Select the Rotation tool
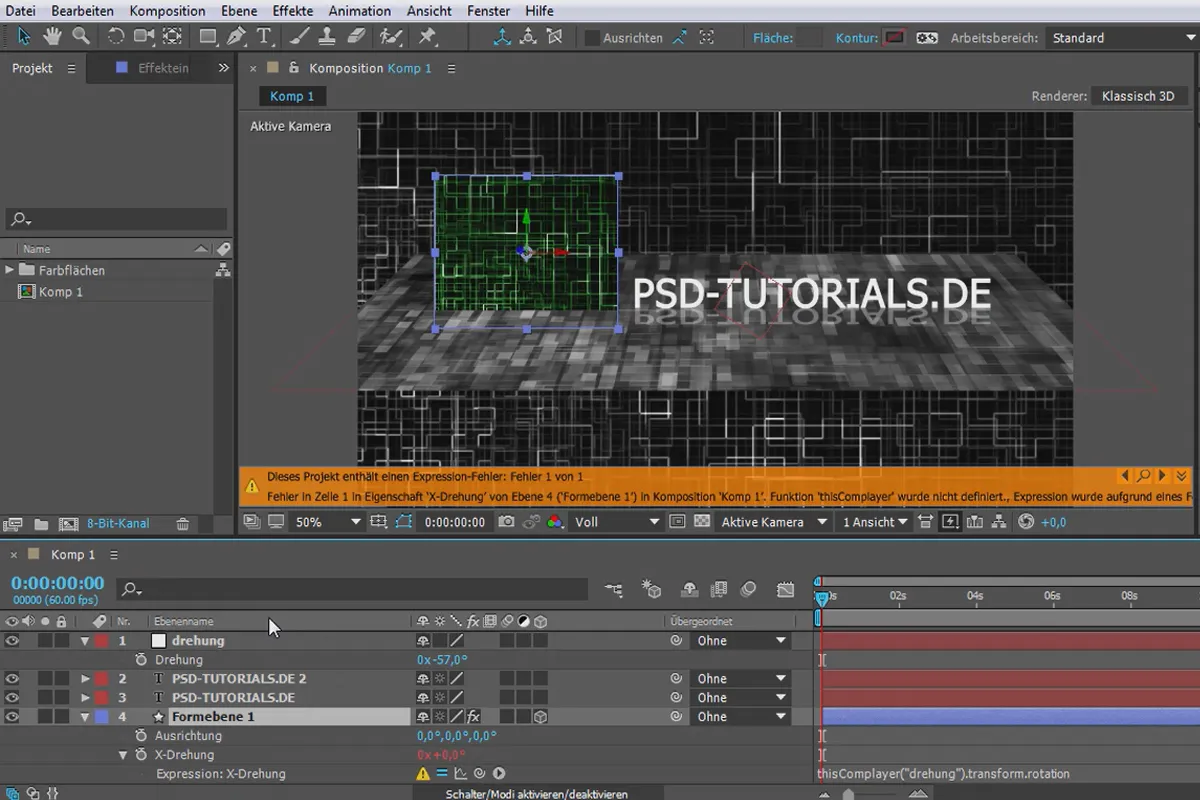Image resolution: width=1200 pixels, height=800 pixels. (x=116, y=37)
